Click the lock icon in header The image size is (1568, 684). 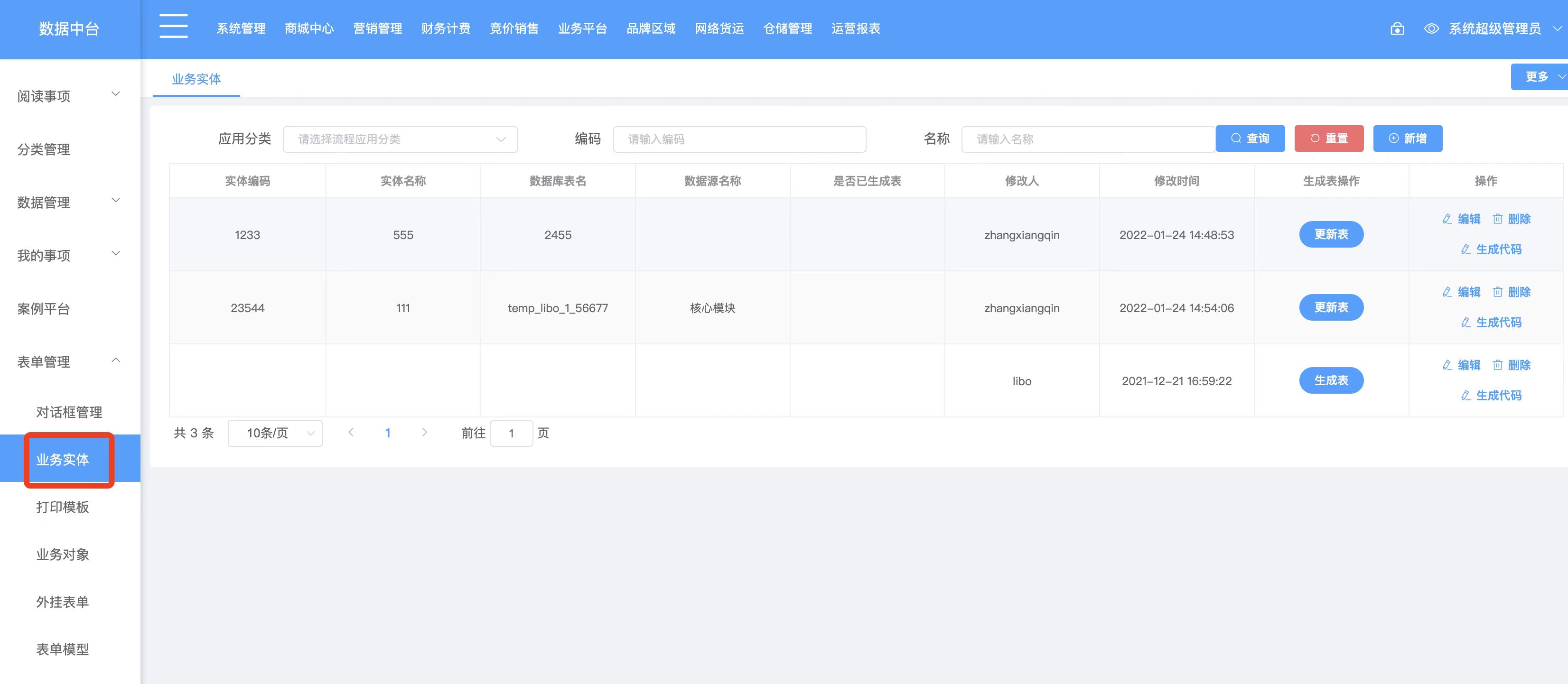click(1398, 28)
